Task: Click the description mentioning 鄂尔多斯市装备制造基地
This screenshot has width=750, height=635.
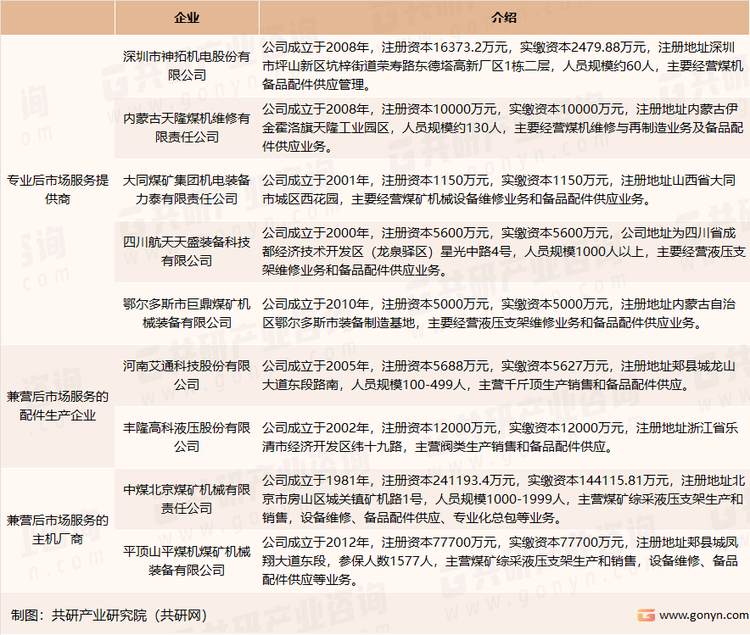Action: (x=504, y=313)
